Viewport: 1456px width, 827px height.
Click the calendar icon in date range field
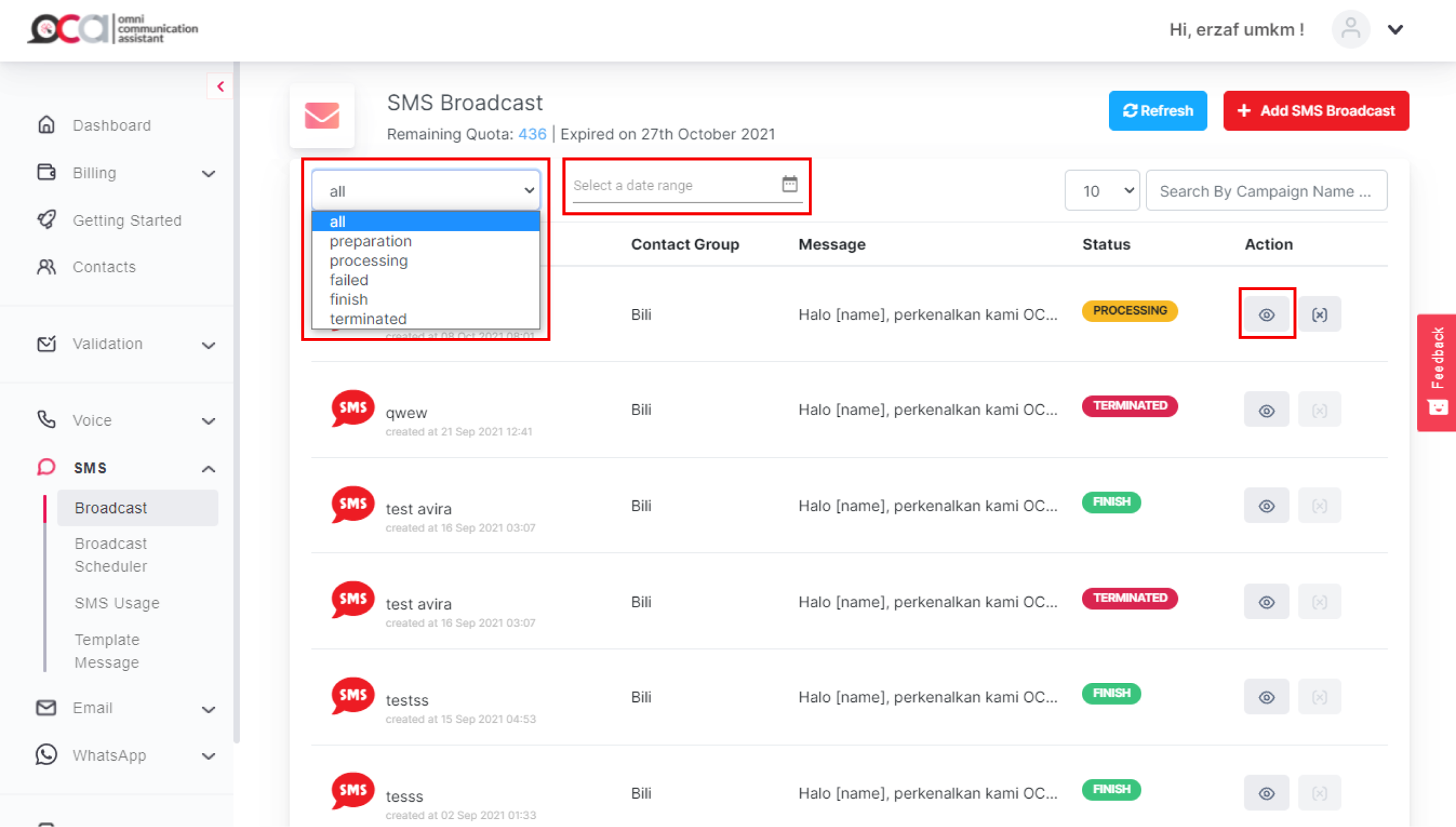(789, 184)
